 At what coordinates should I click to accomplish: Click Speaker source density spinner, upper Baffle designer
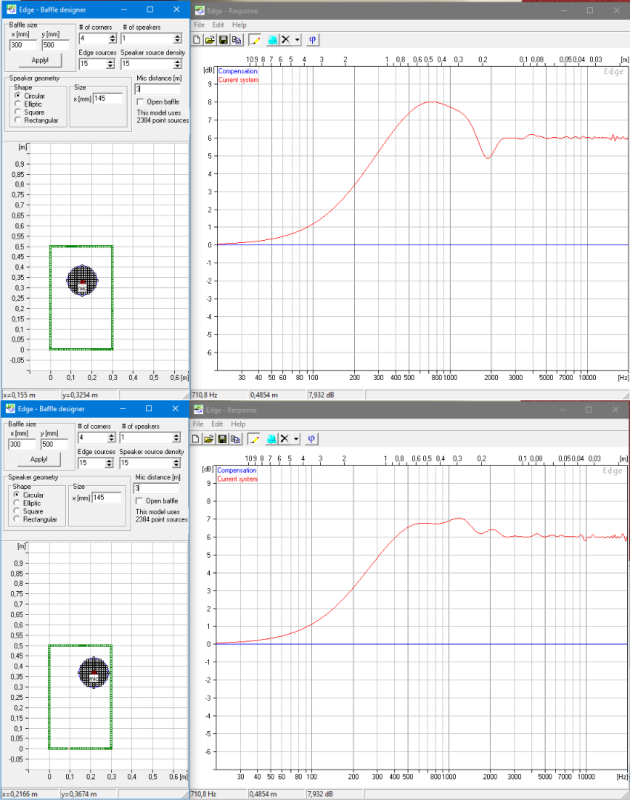(177, 64)
